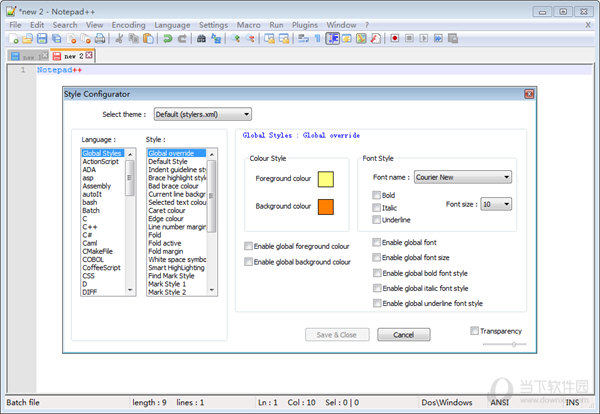
Task: Select Default Style in Style list
Action: 168,161
